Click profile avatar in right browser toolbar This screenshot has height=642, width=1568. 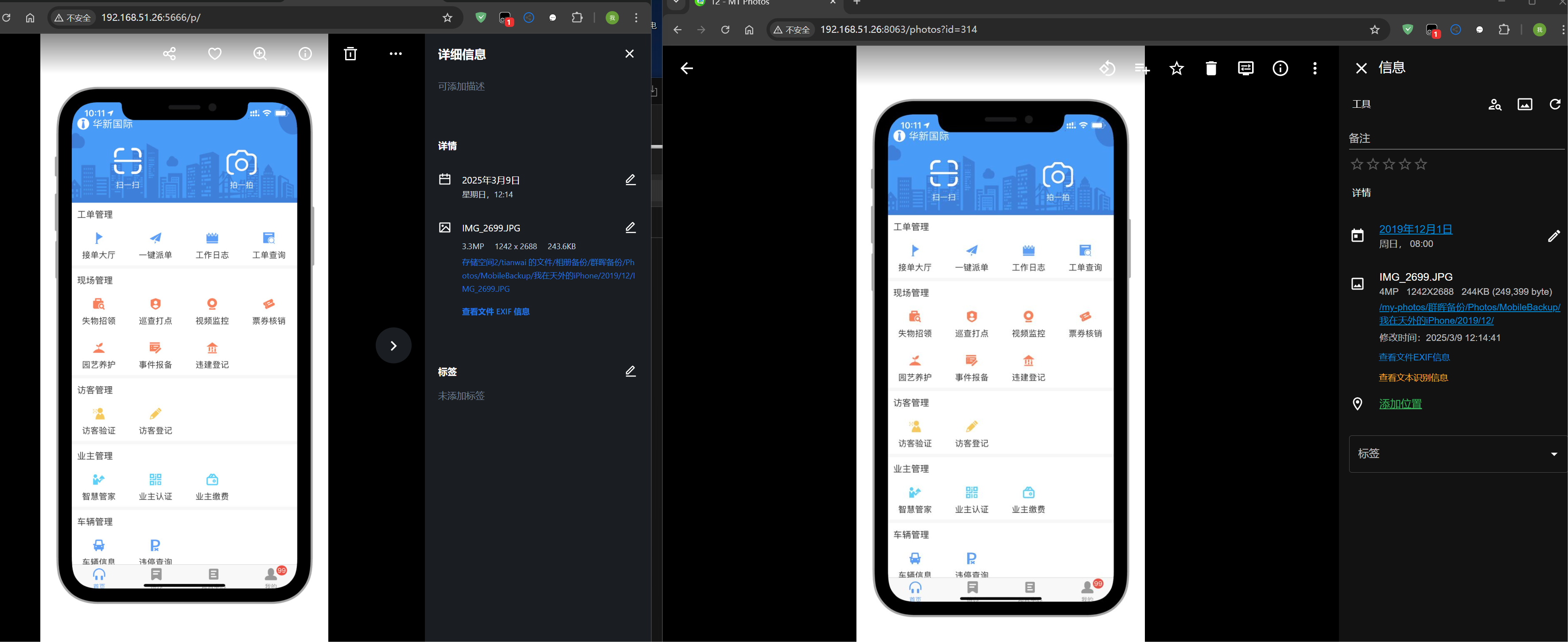click(x=1539, y=29)
